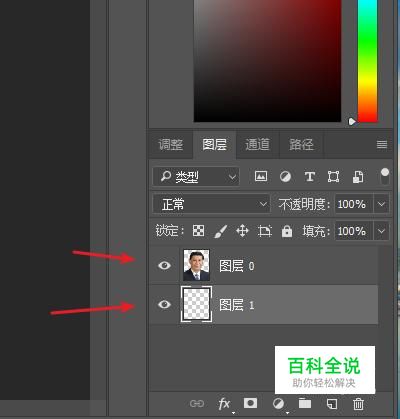Open the 类型 filter type dropdown

tap(196, 177)
